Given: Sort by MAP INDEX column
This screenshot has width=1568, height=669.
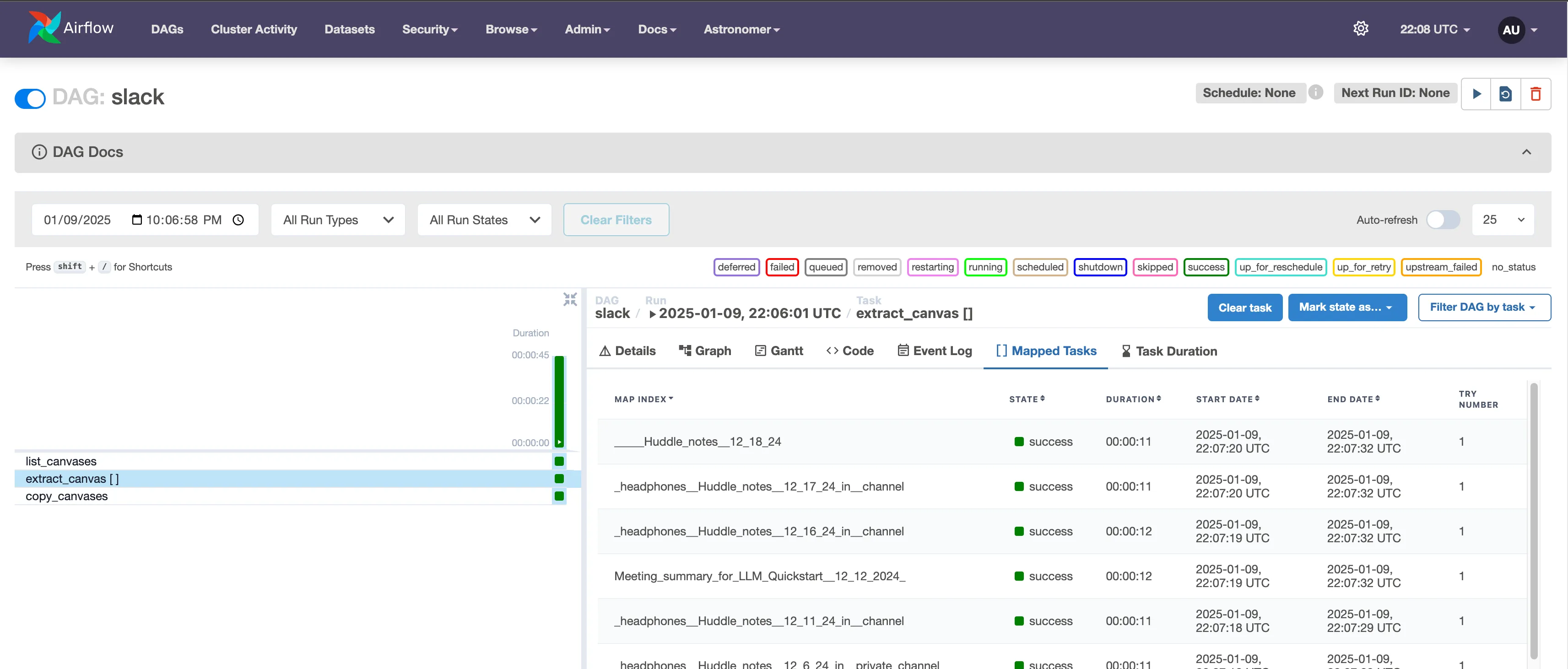Looking at the screenshot, I should tap(643, 399).
